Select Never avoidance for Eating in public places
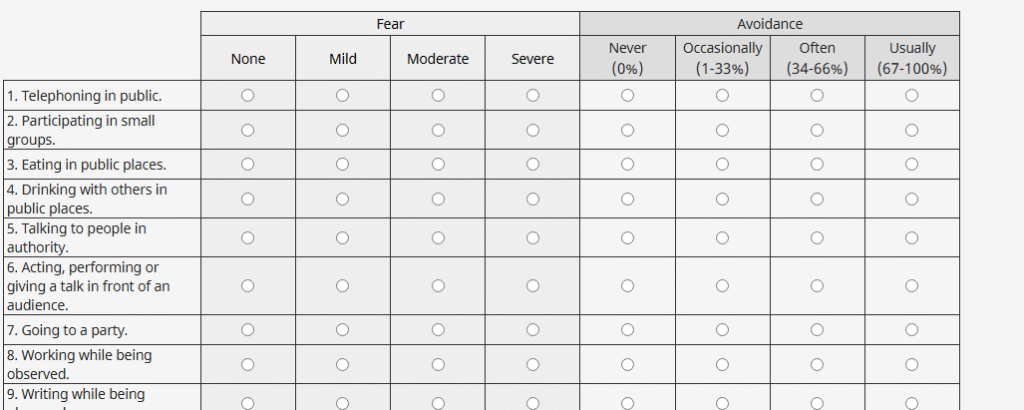Viewport: 1024px width, 410px height. point(627,164)
